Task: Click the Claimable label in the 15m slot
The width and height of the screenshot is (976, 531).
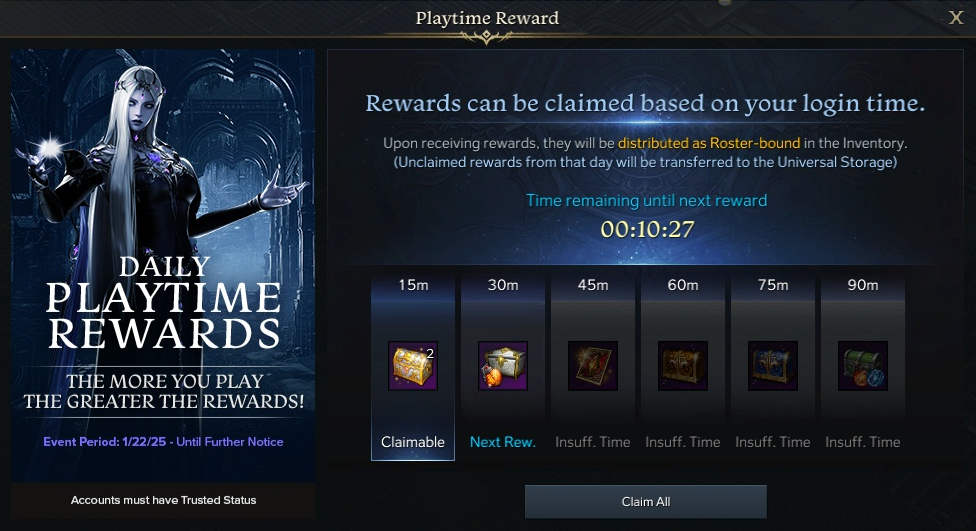Action: point(413,442)
